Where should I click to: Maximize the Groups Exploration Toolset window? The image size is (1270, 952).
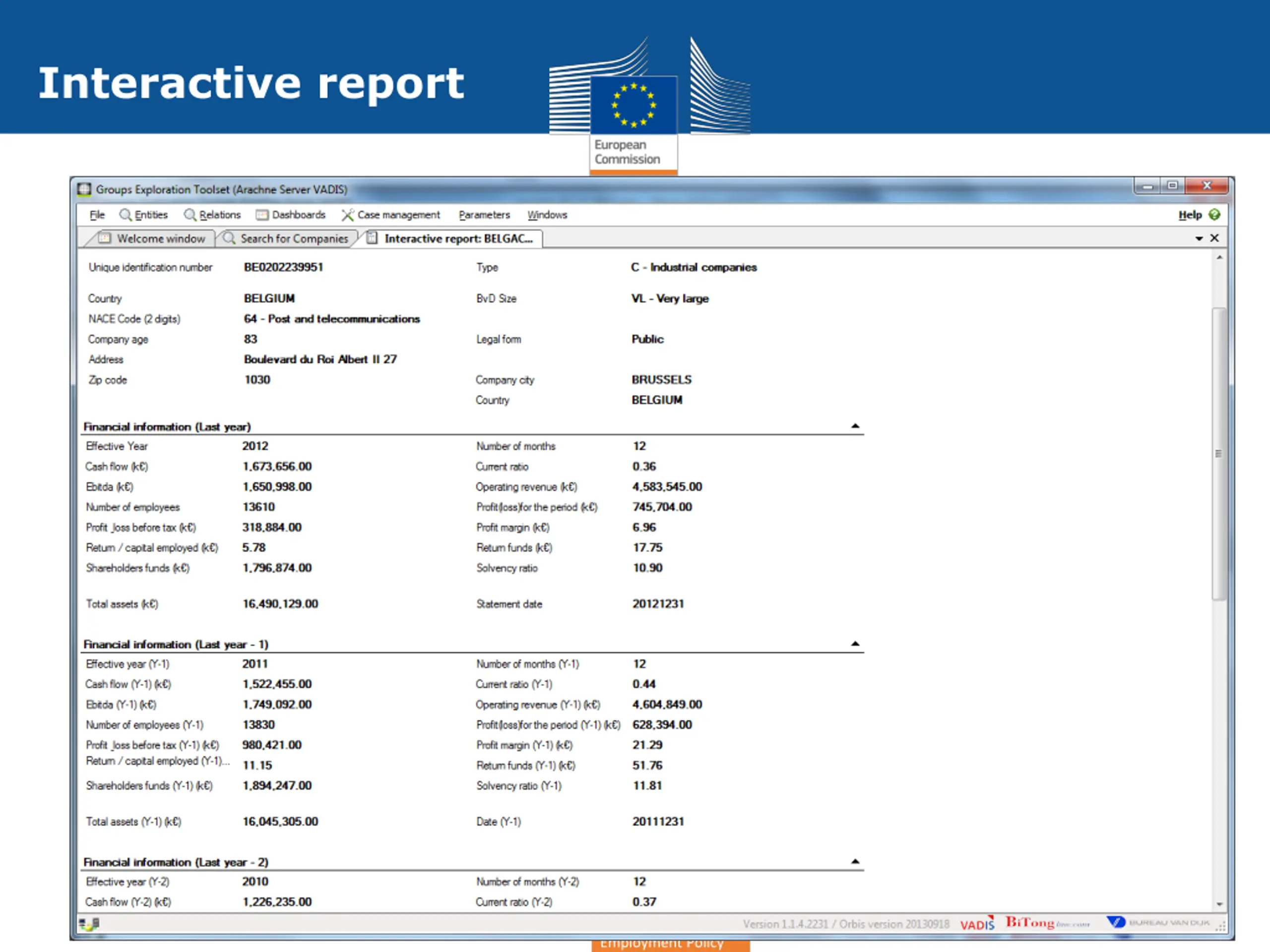pyautogui.click(x=1172, y=185)
